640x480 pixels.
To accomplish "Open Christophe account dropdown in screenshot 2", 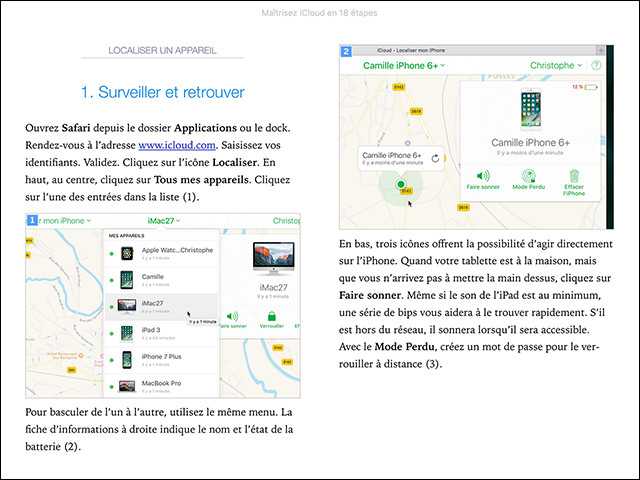I will point(556,65).
